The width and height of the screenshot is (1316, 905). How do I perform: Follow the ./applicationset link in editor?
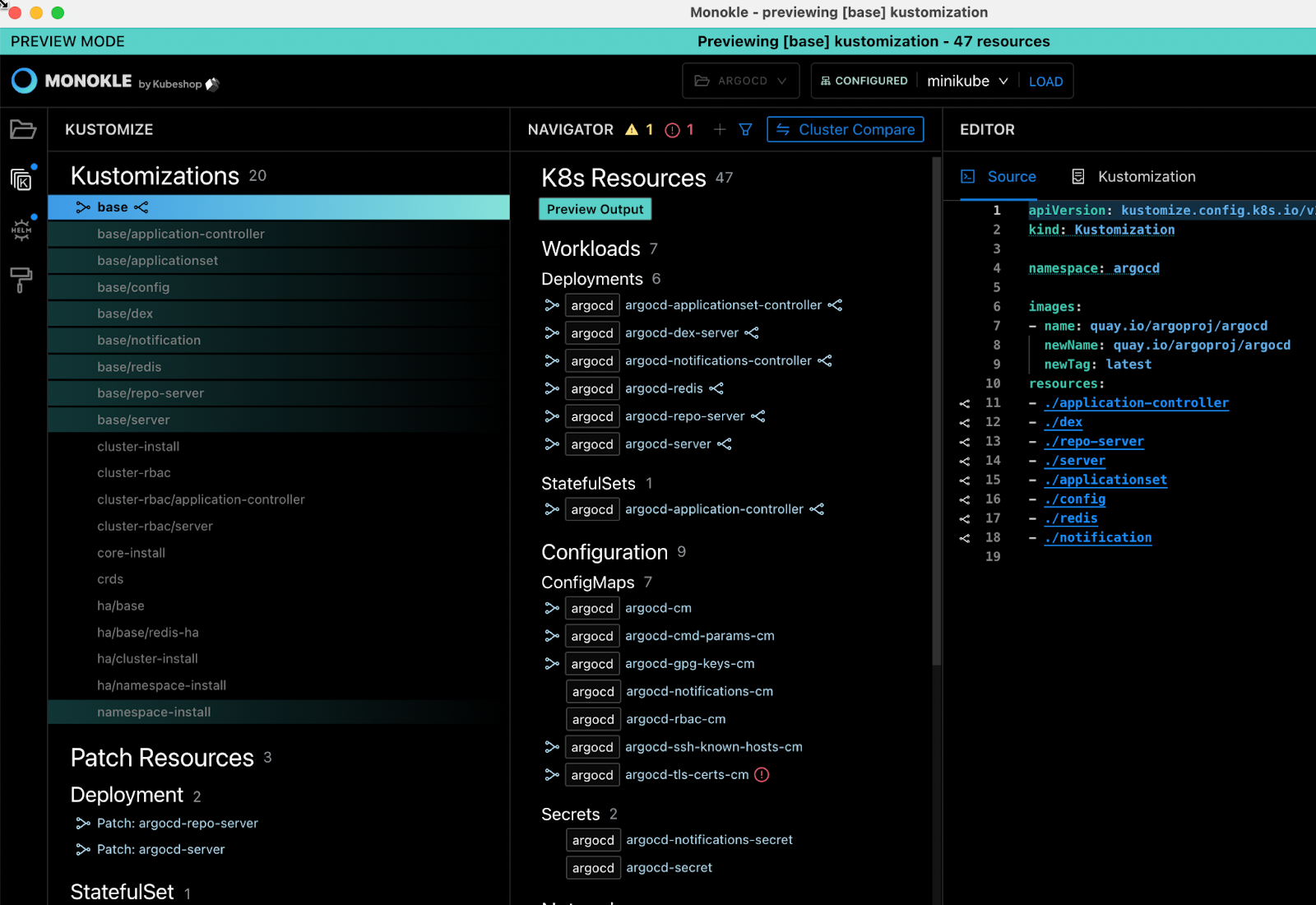[x=1105, y=480]
